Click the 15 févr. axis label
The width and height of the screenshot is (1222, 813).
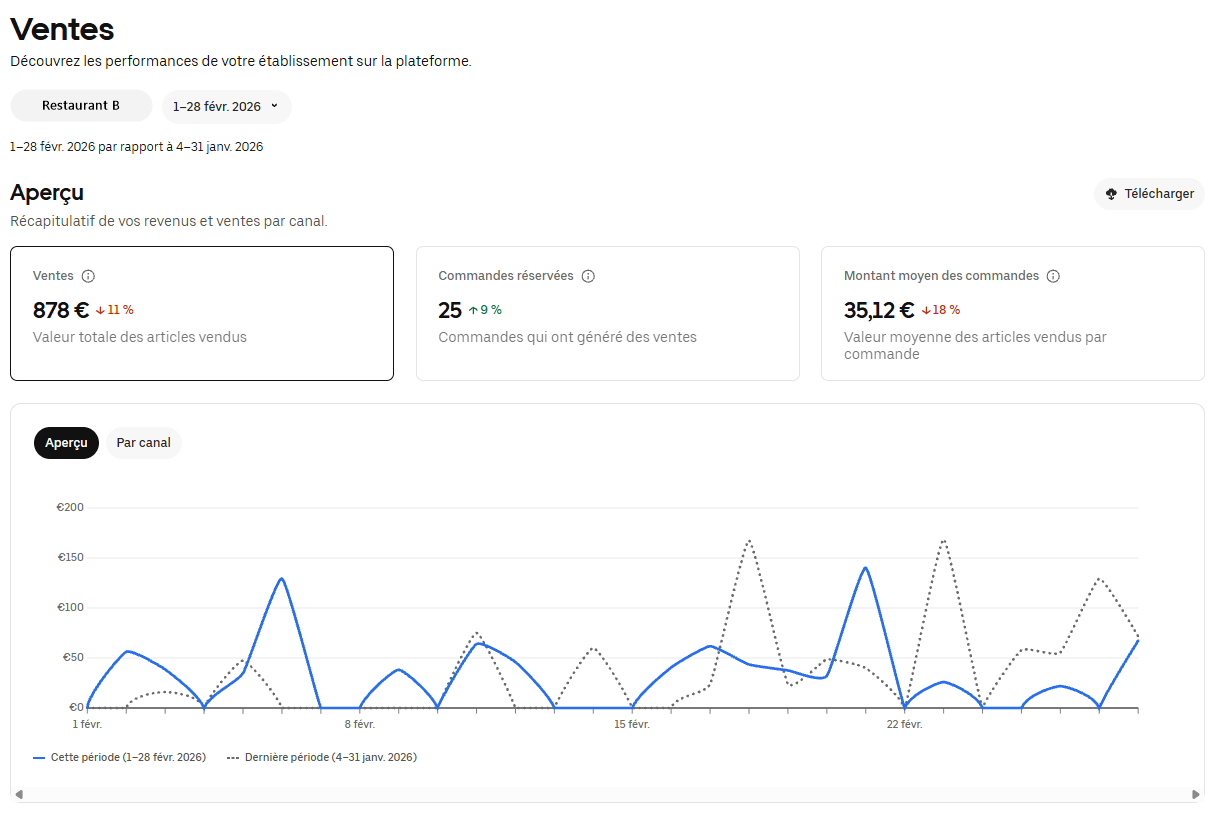(632, 724)
